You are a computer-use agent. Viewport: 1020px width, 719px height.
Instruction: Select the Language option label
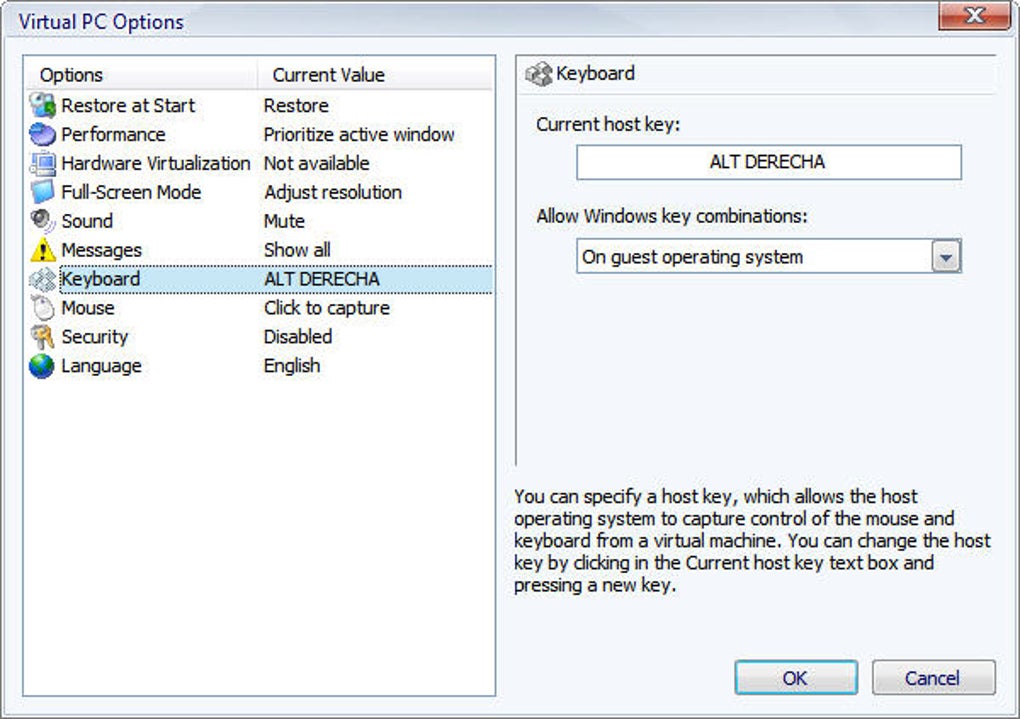101,366
